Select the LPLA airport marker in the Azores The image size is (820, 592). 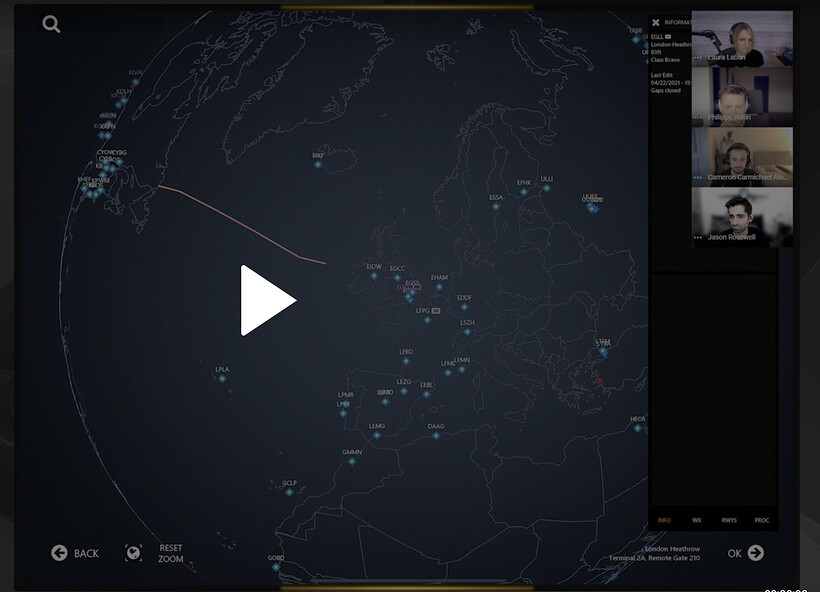click(x=222, y=379)
